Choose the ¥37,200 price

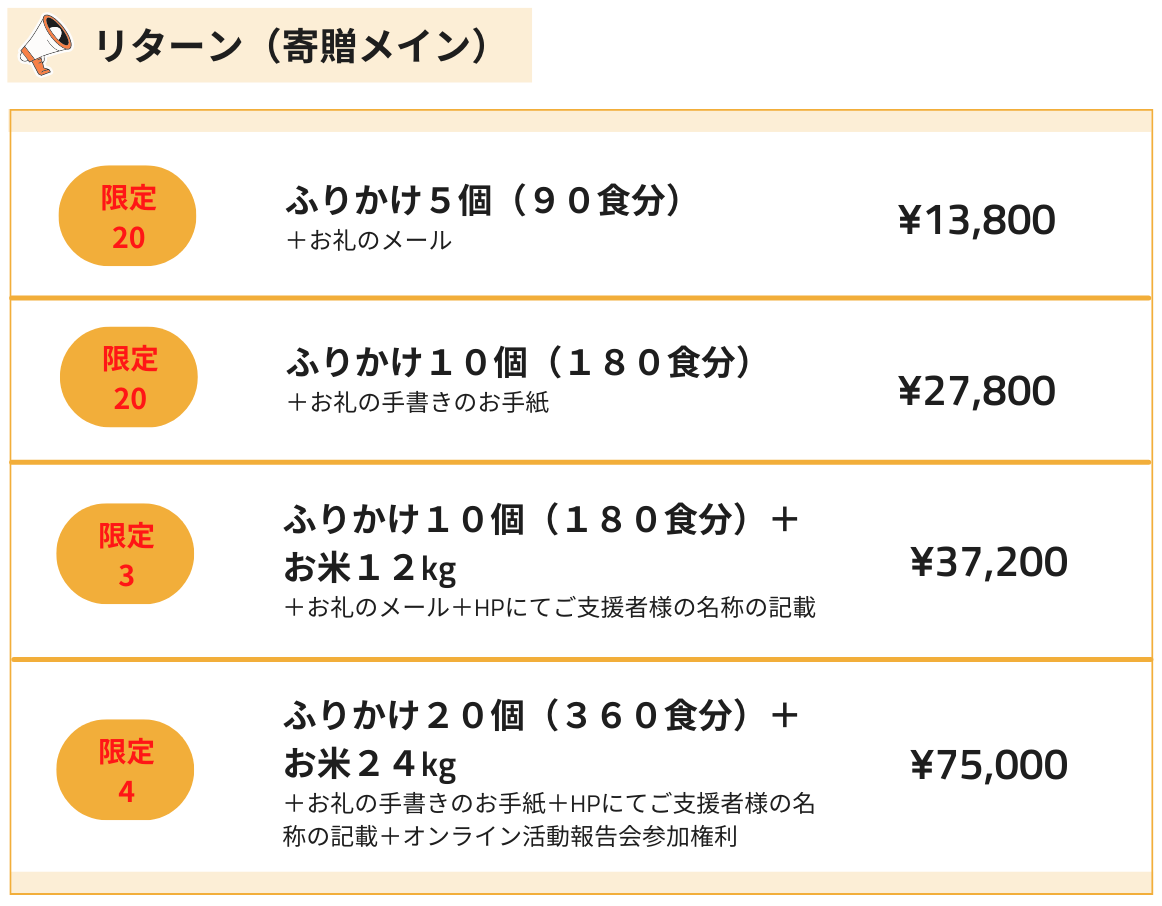(988, 563)
